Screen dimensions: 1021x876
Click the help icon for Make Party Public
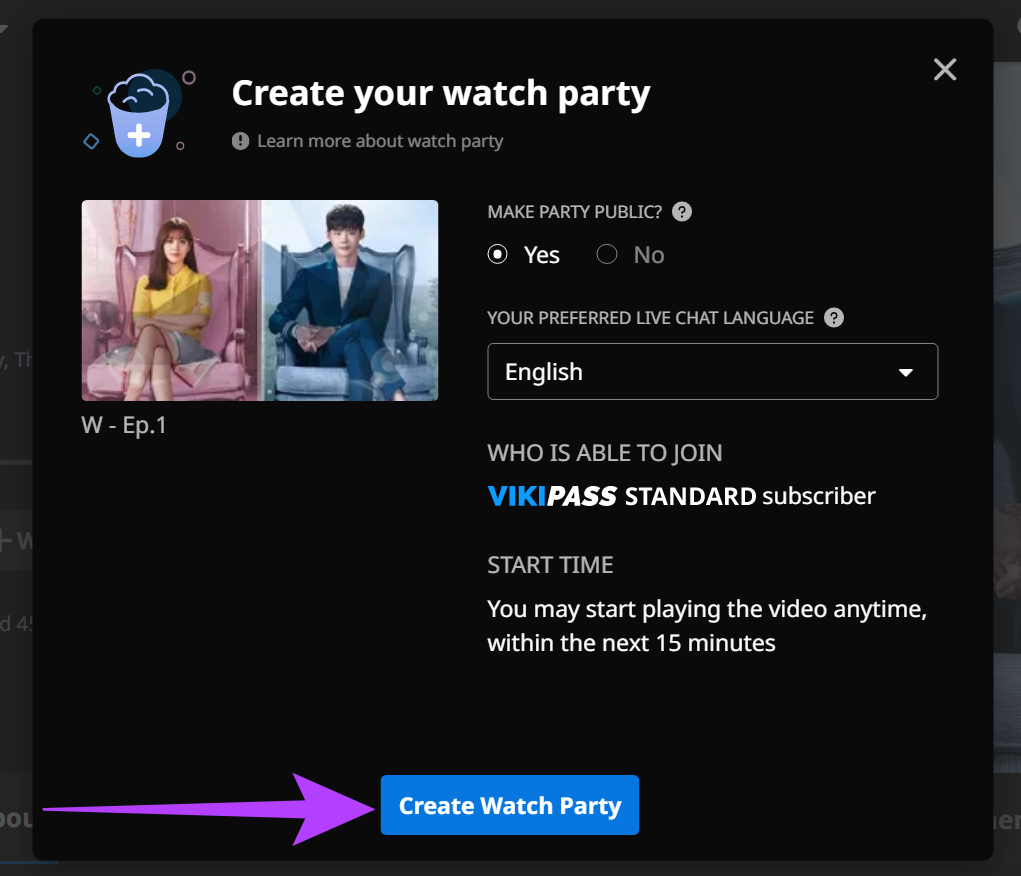pos(682,212)
